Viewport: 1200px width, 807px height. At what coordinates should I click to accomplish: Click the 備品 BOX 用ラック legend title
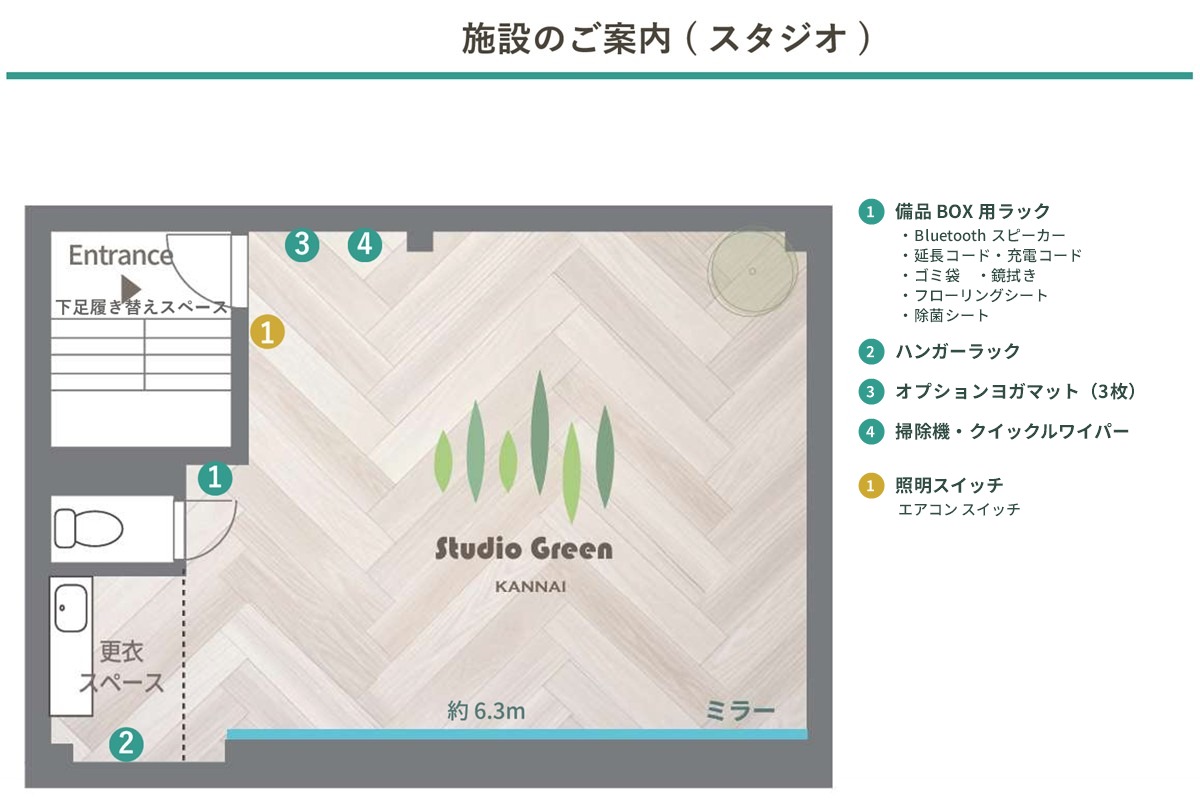pyautogui.click(x=973, y=211)
